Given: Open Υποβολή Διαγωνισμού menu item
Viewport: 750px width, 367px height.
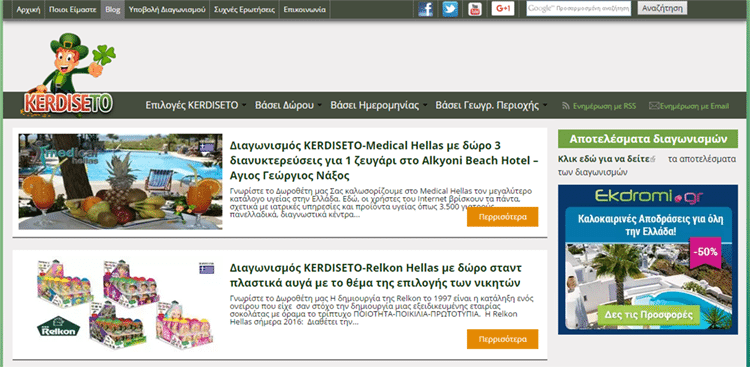Looking at the screenshot, I should pos(167,10).
